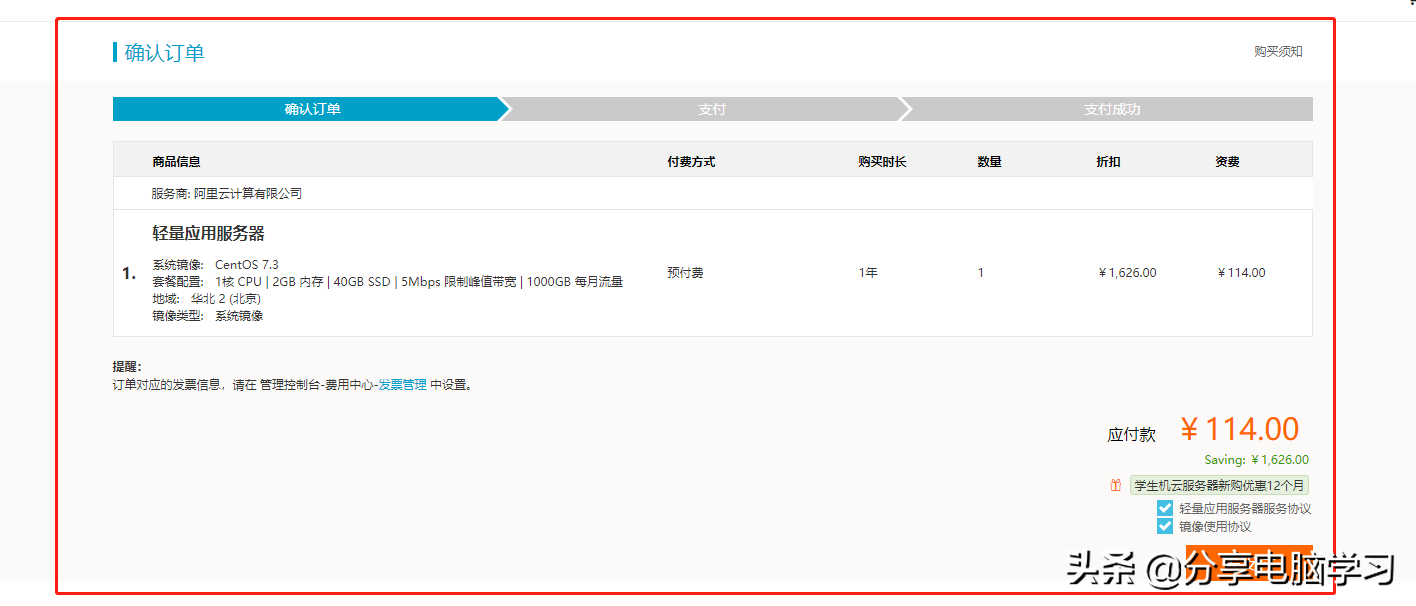This screenshot has height=606, width=1416.
Task: Uncheck the 镜像使用协议 checkbox
Action: pos(1164,524)
